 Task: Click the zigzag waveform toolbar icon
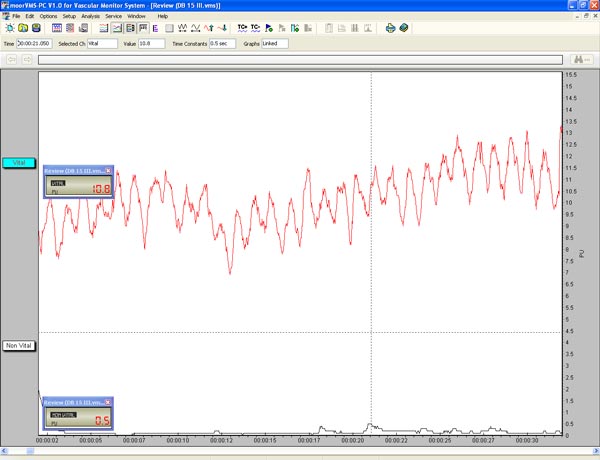coord(182,28)
